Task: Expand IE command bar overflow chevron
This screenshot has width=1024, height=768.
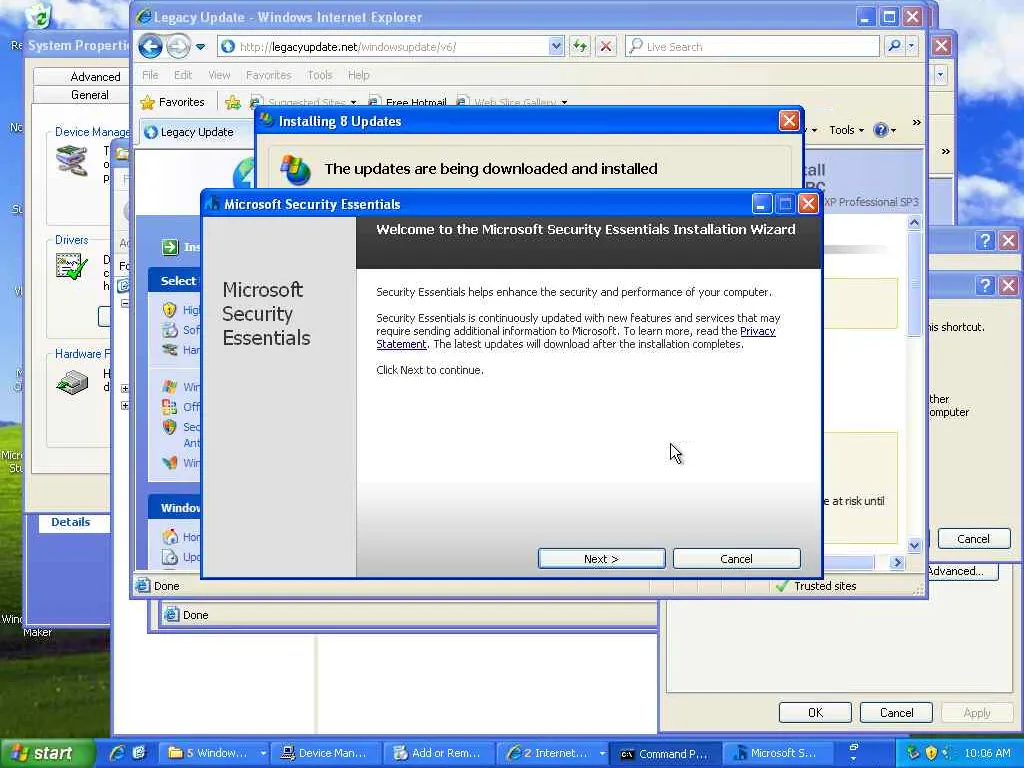Action: (x=916, y=122)
